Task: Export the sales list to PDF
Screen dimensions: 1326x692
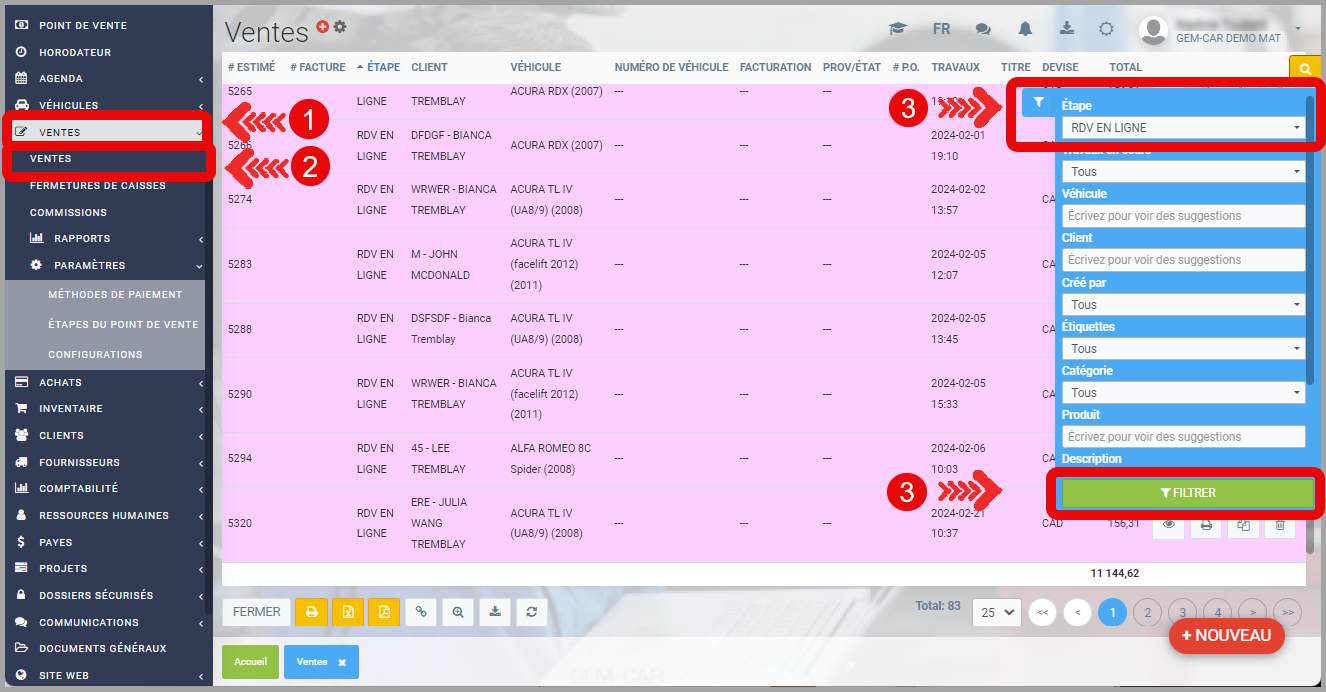Action: pos(384,612)
